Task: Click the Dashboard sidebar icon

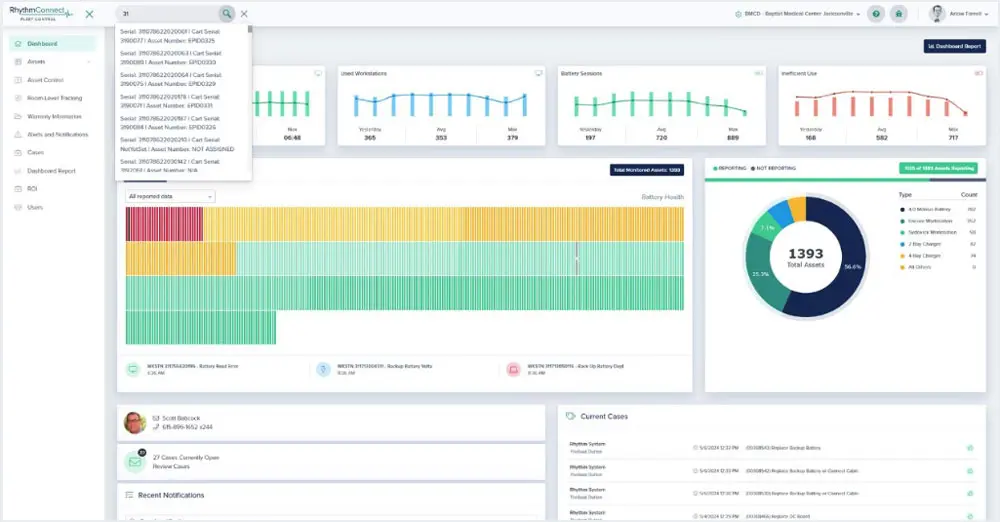Action: 18,44
